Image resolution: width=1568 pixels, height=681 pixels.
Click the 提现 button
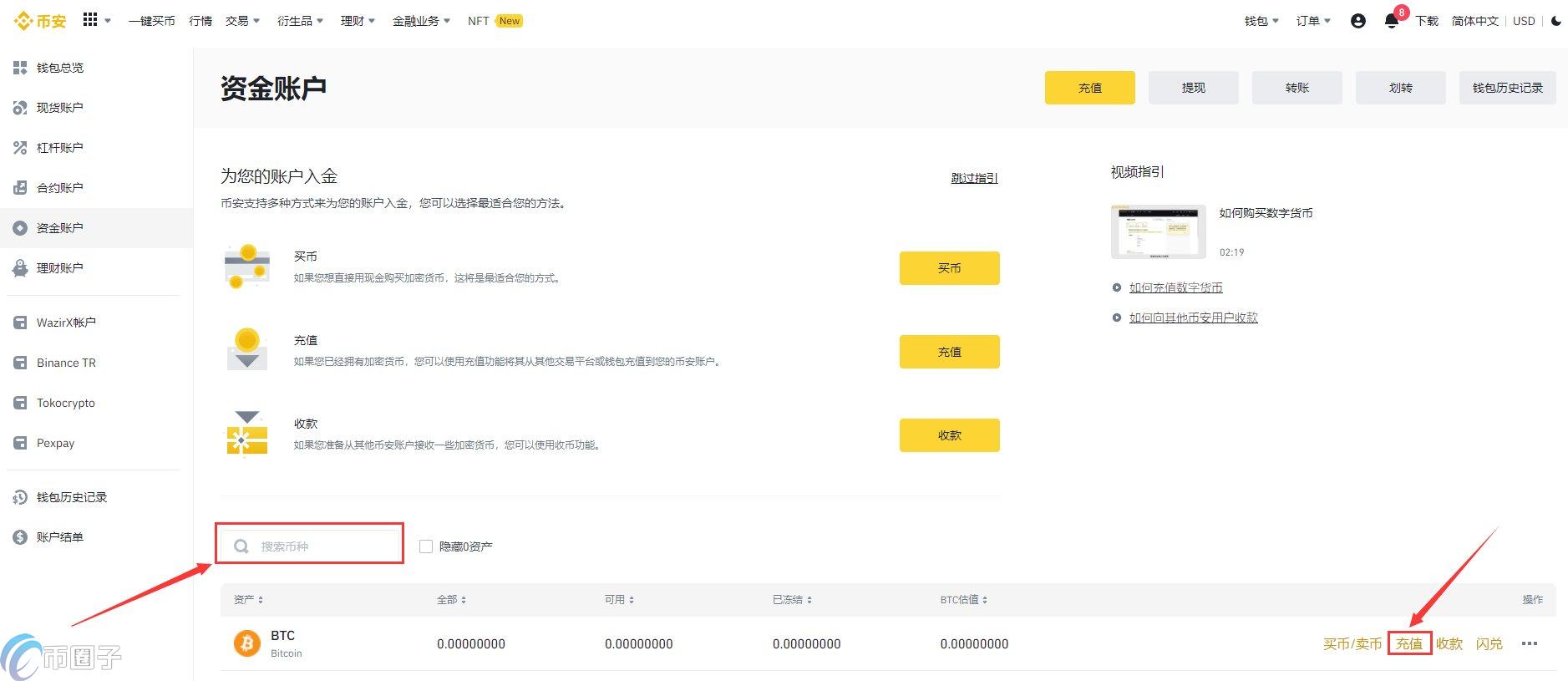click(1194, 88)
